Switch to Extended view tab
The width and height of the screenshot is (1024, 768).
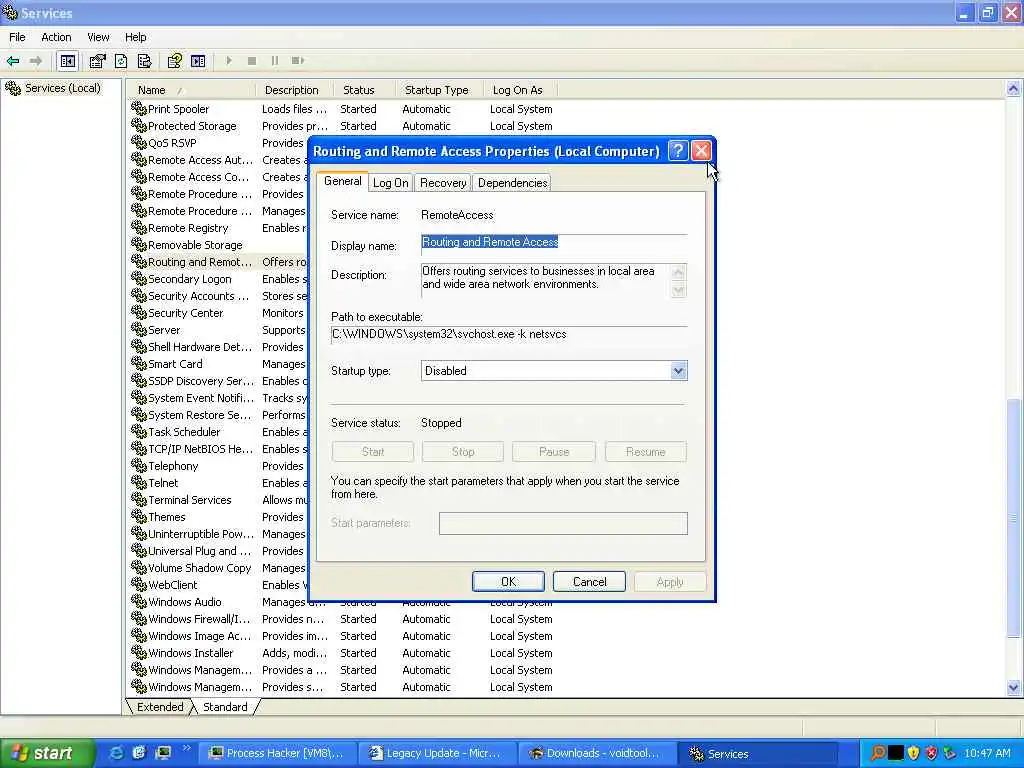(160, 707)
